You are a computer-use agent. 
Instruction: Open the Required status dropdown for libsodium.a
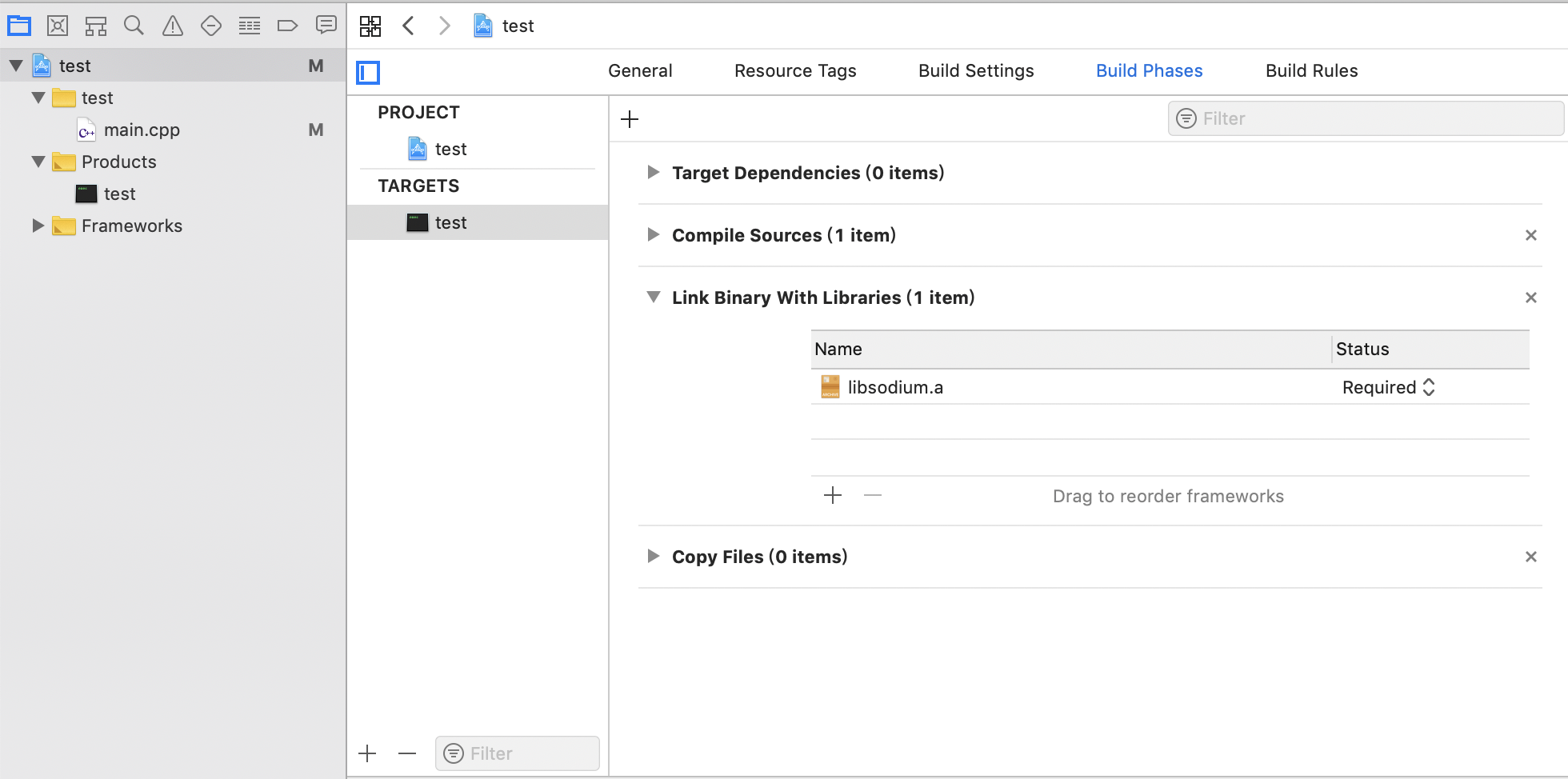pos(1389,387)
